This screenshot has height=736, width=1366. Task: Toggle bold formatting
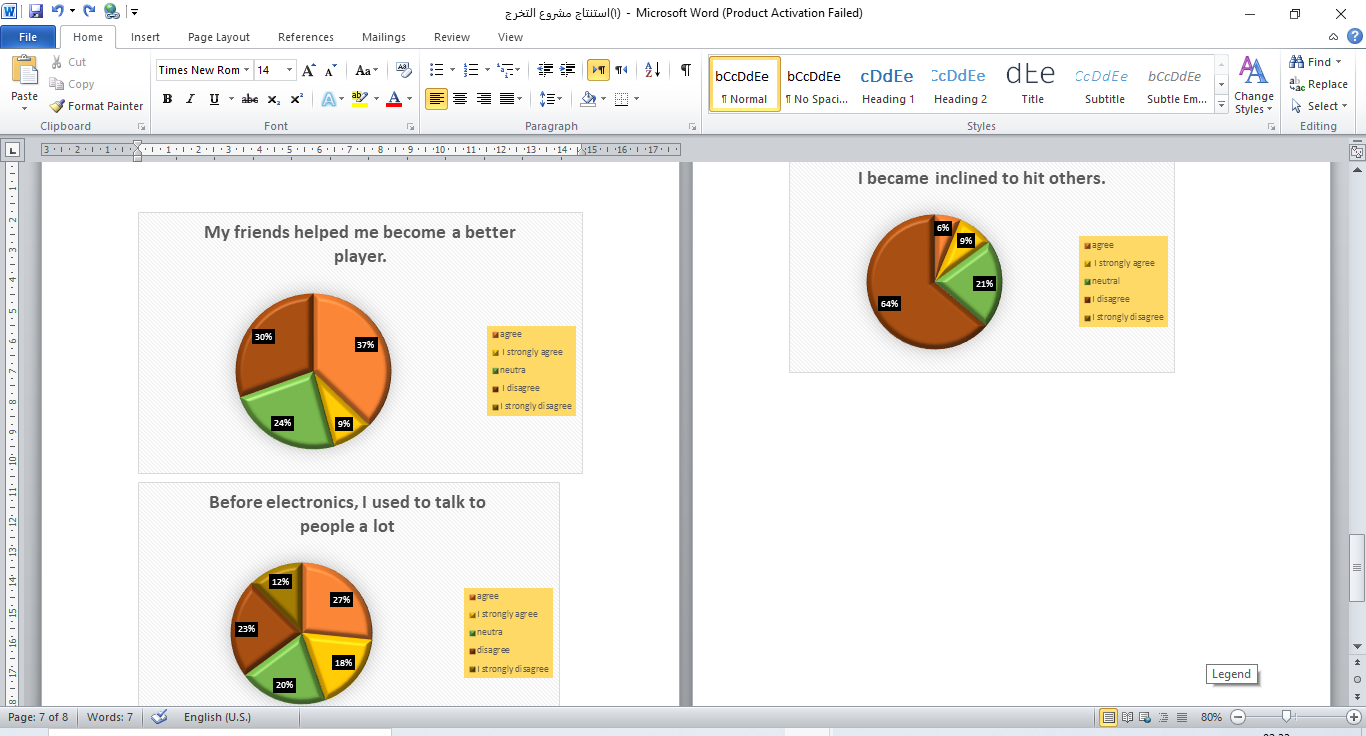pos(167,99)
